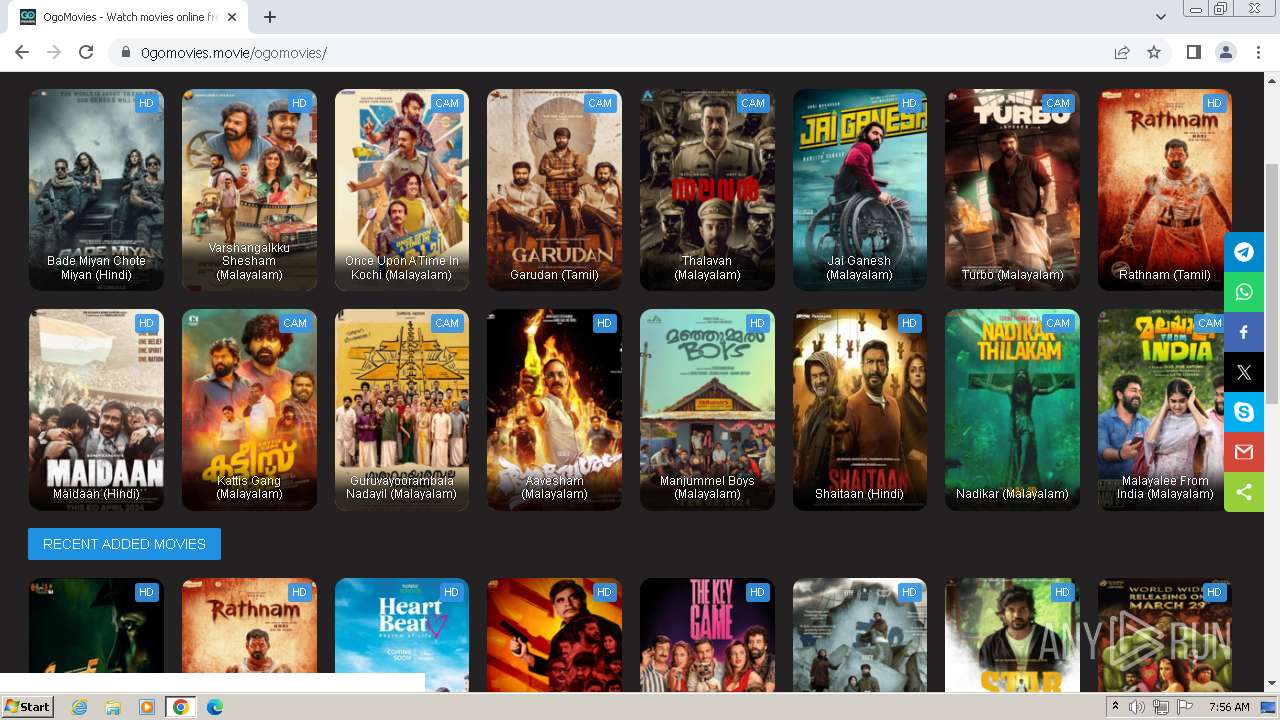Open Thalavan (Malayalam) movie poster
1280x720 pixels.
click(707, 190)
